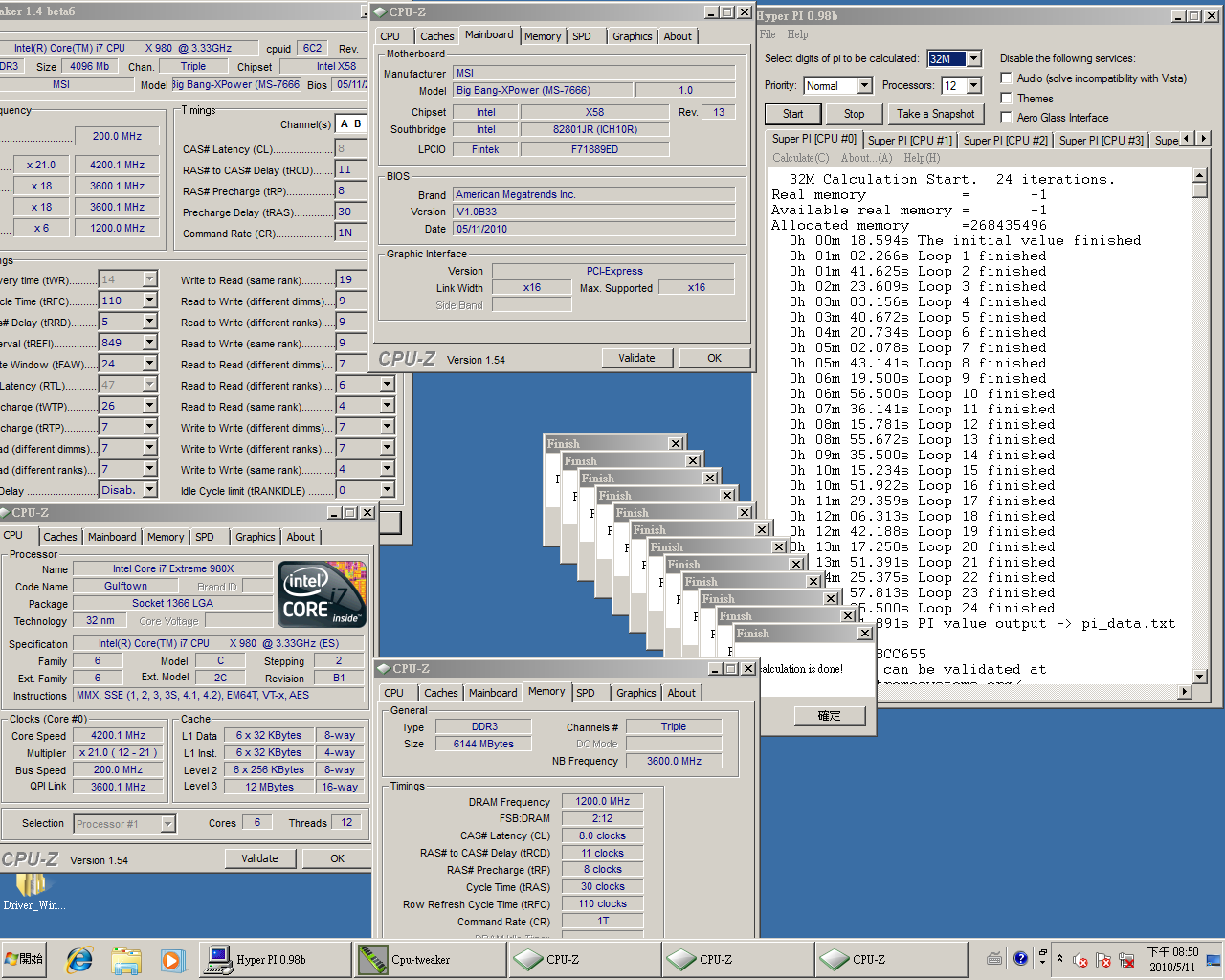
Task: Open the Priority dropdown set to Normal
Action: 864,85
